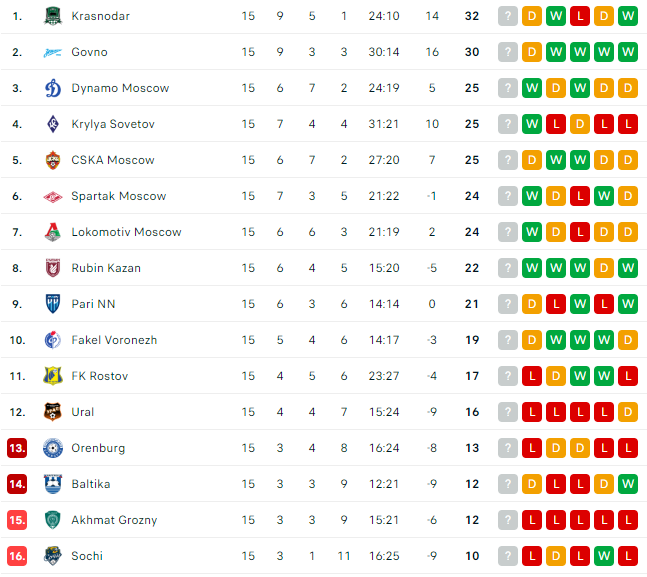Viewport: 647px width, 577px height.
Task: Click the Spartak Moscow logo
Action: coord(53,196)
